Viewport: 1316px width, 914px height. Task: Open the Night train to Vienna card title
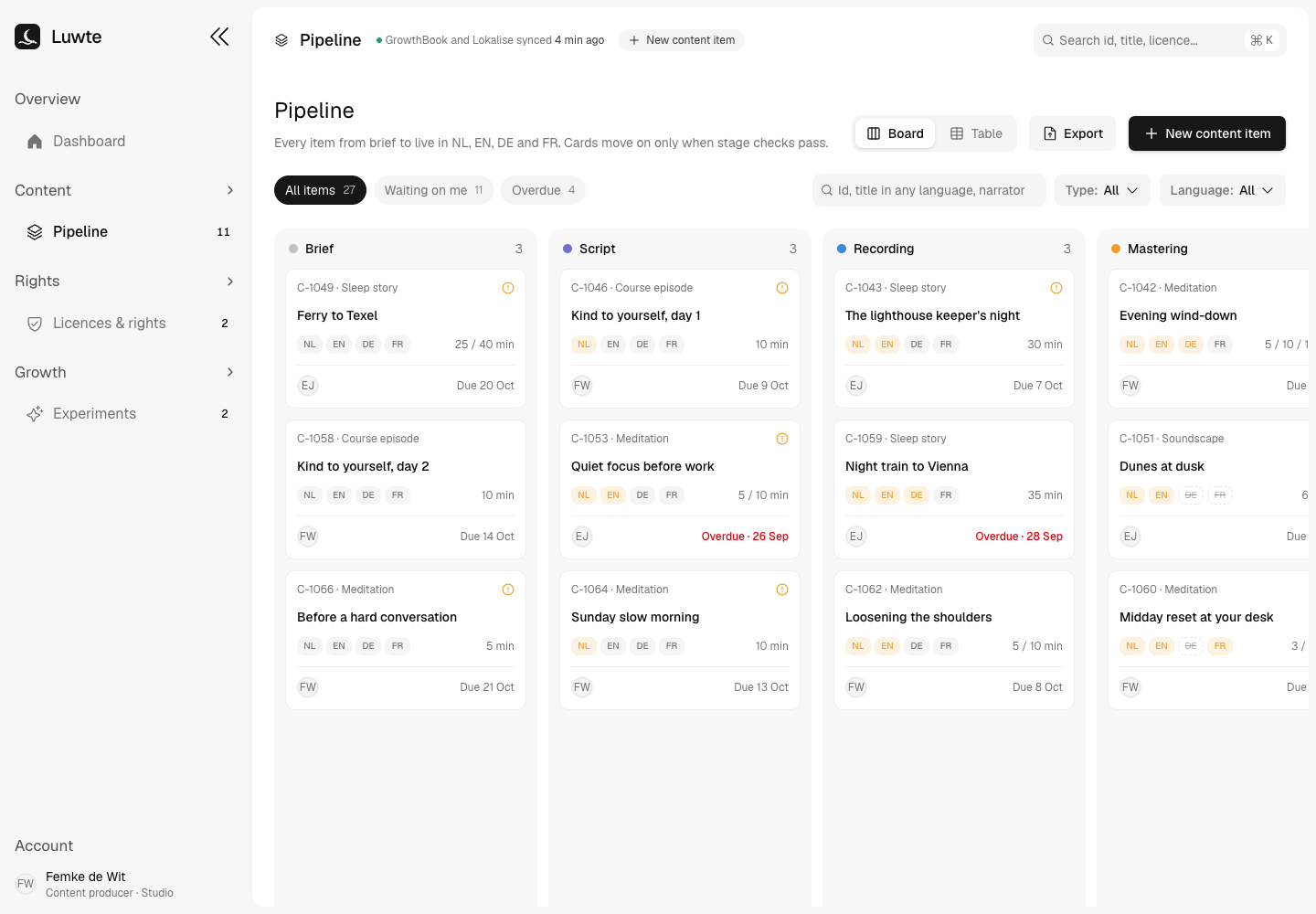[x=907, y=466]
